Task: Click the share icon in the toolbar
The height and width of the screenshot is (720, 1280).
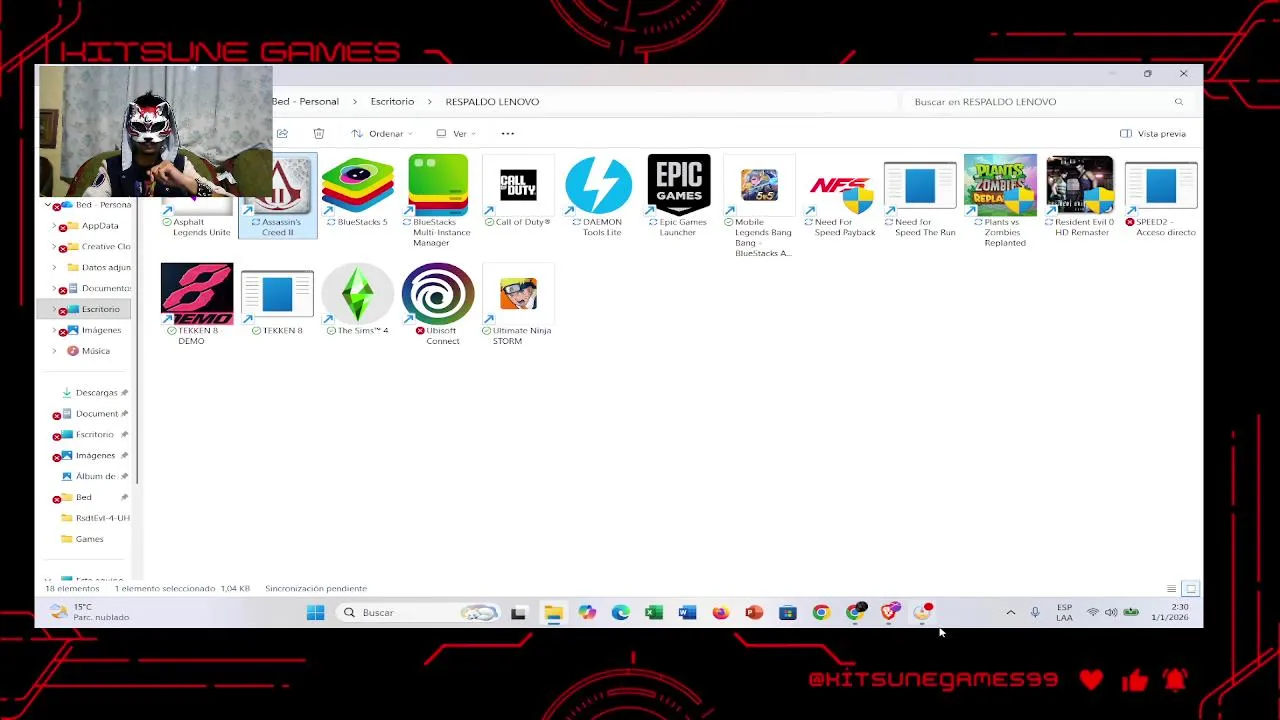Action: (x=282, y=133)
